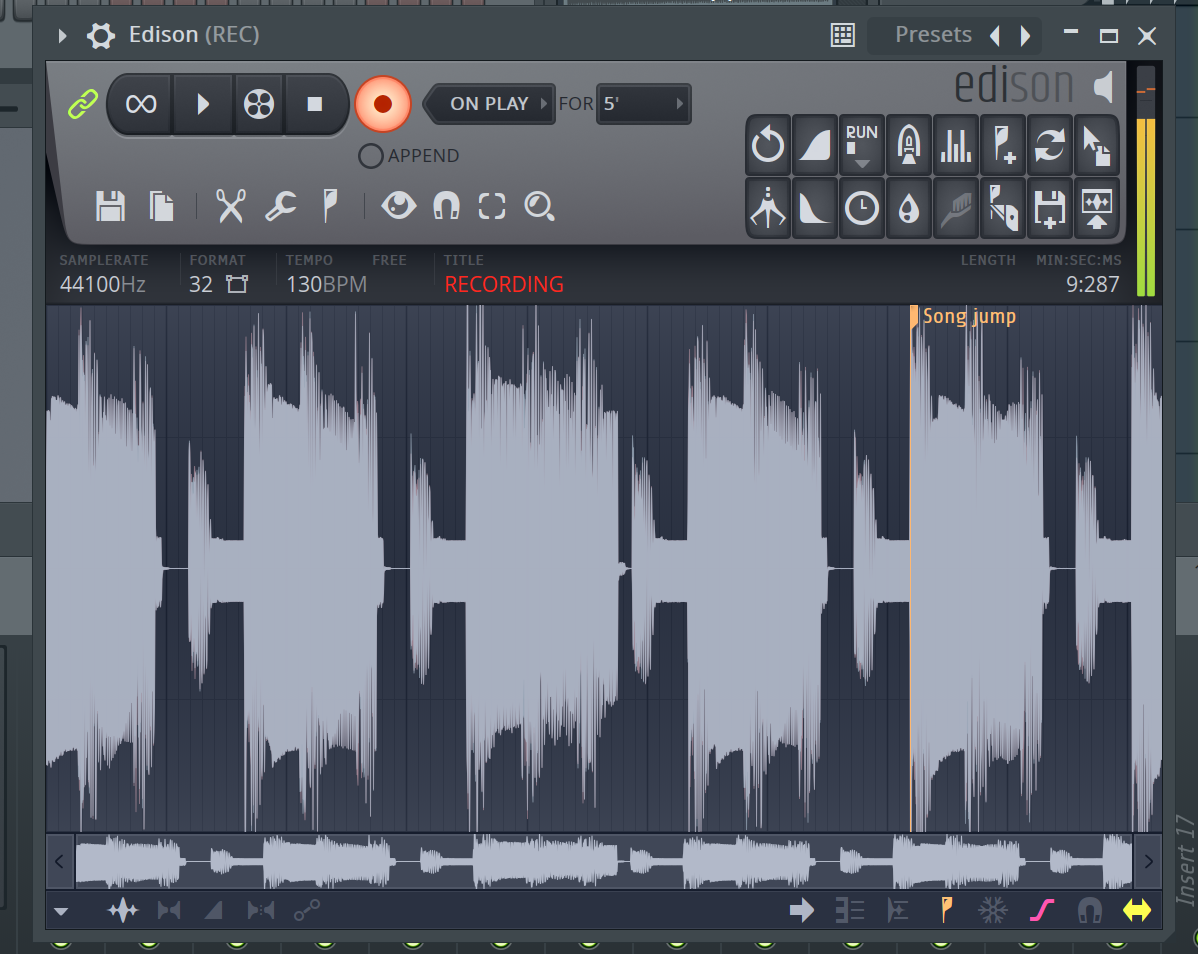The height and width of the screenshot is (954, 1198).
Task: Click the send to playlist waveform-arrow tool
Action: pyautogui.click(x=1096, y=208)
